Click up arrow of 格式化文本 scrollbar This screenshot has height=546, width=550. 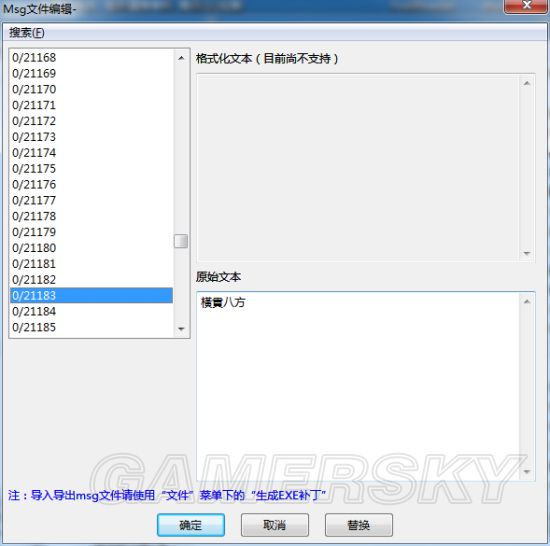527,83
